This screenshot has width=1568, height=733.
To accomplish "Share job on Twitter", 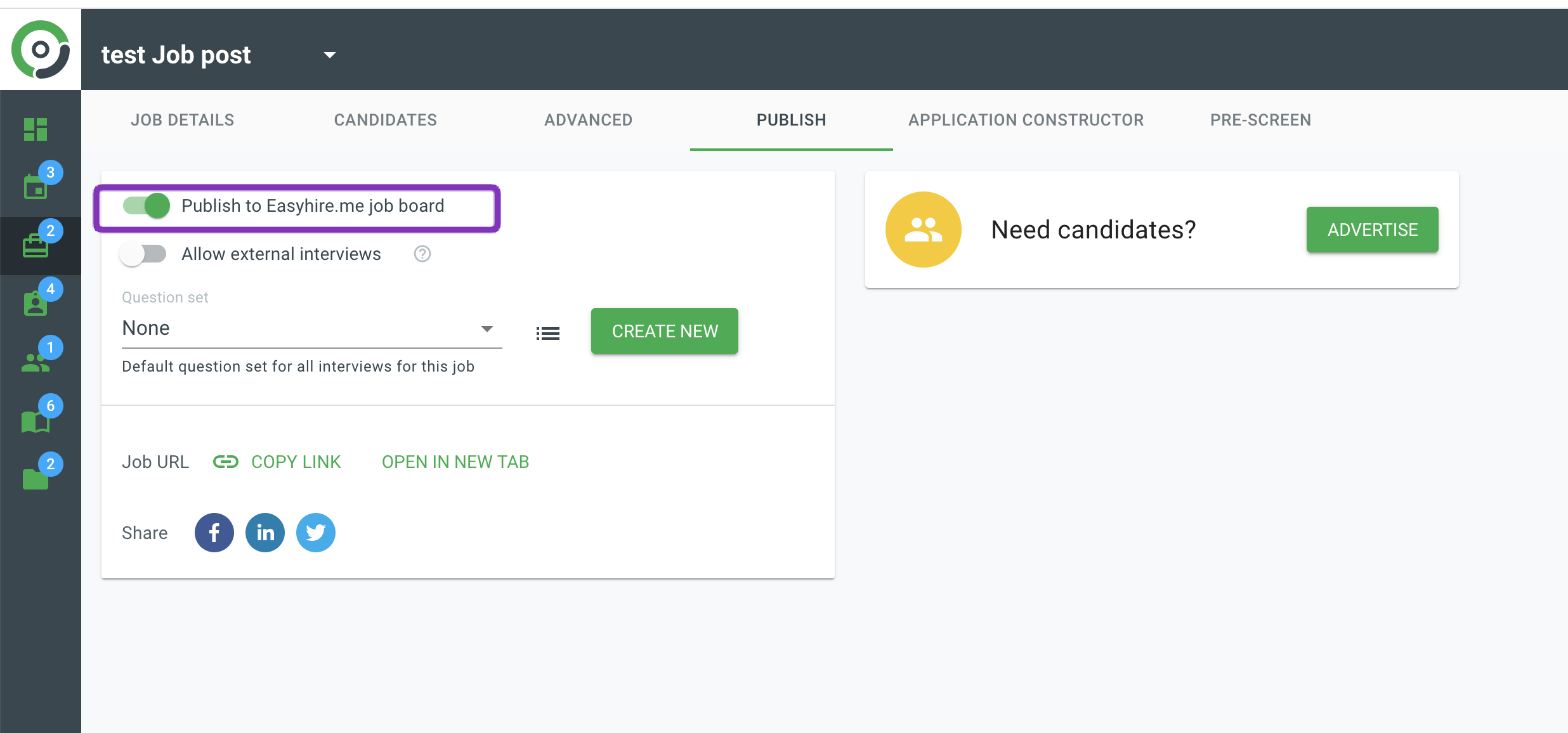I will click(316, 533).
